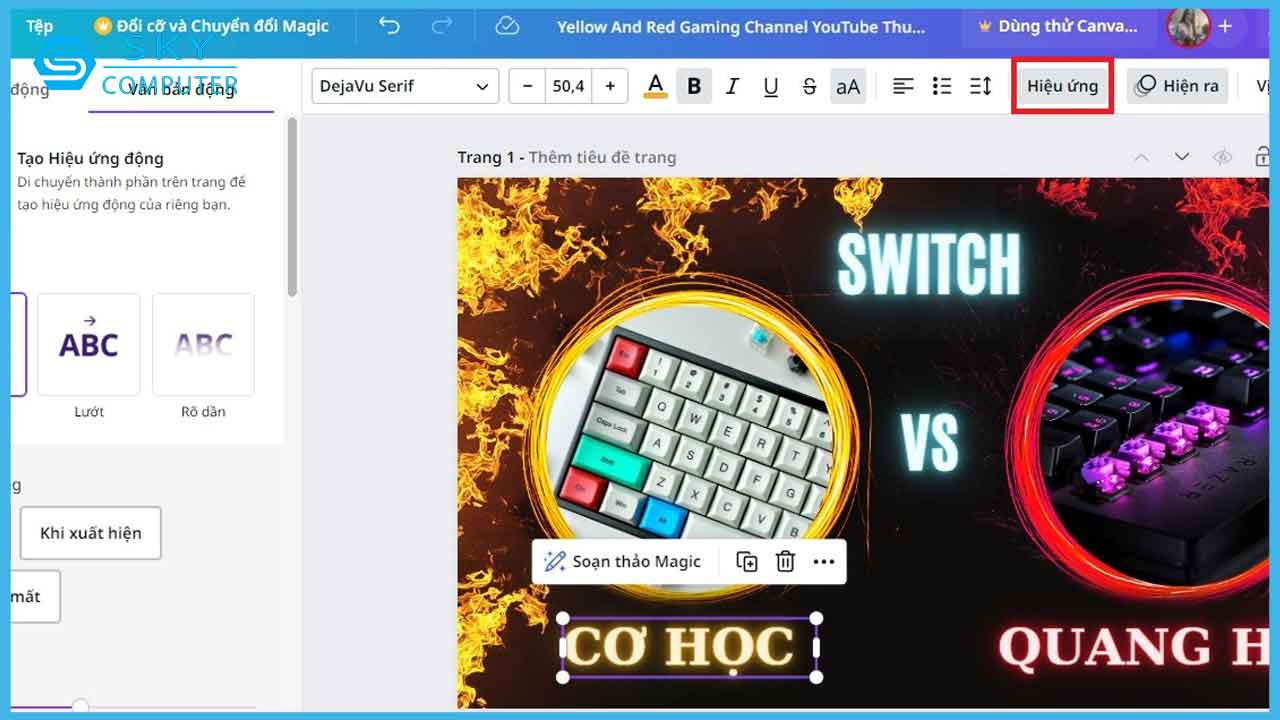Screen dimensions: 1280x720
Task: Toggle strikethrough formatting
Action: coord(809,86)
